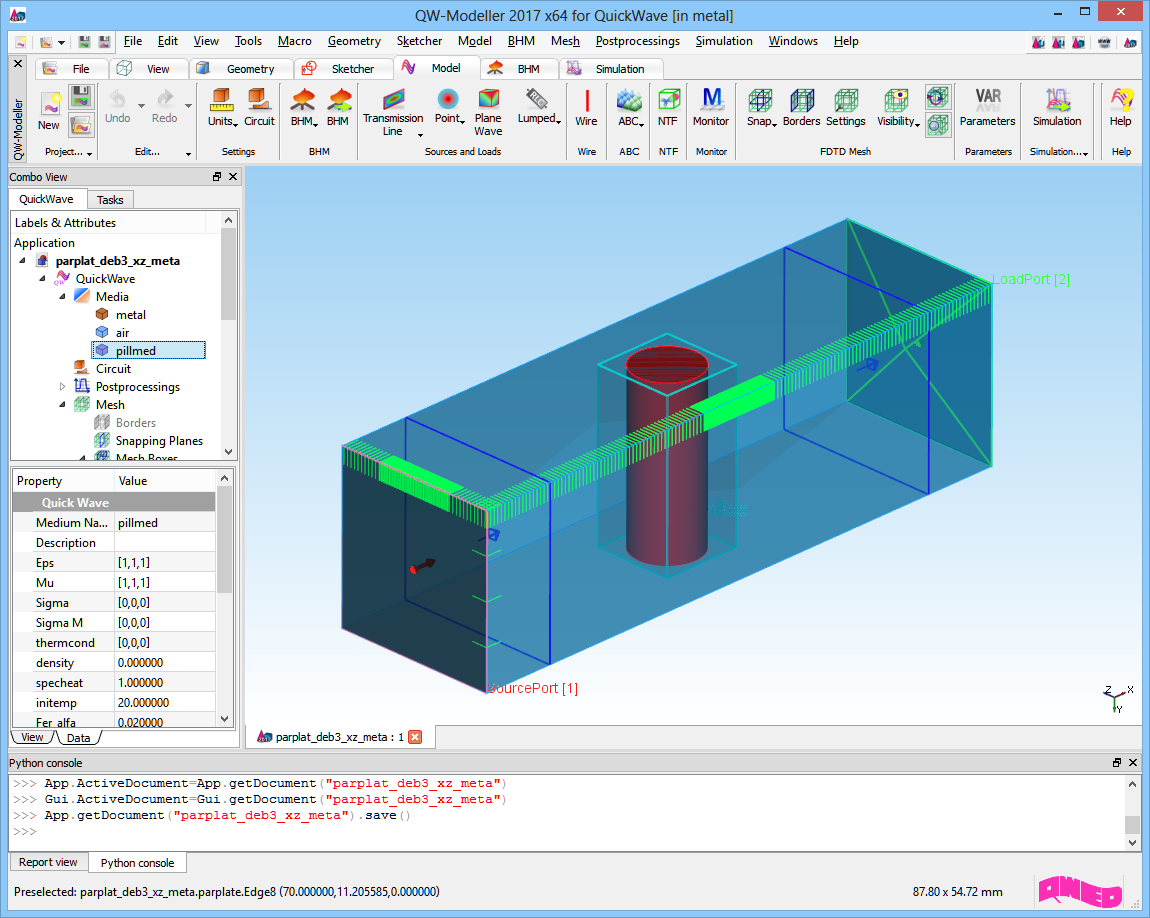Select the Wire tool
The image size is (1150, 918).
(x=586, y=107)
